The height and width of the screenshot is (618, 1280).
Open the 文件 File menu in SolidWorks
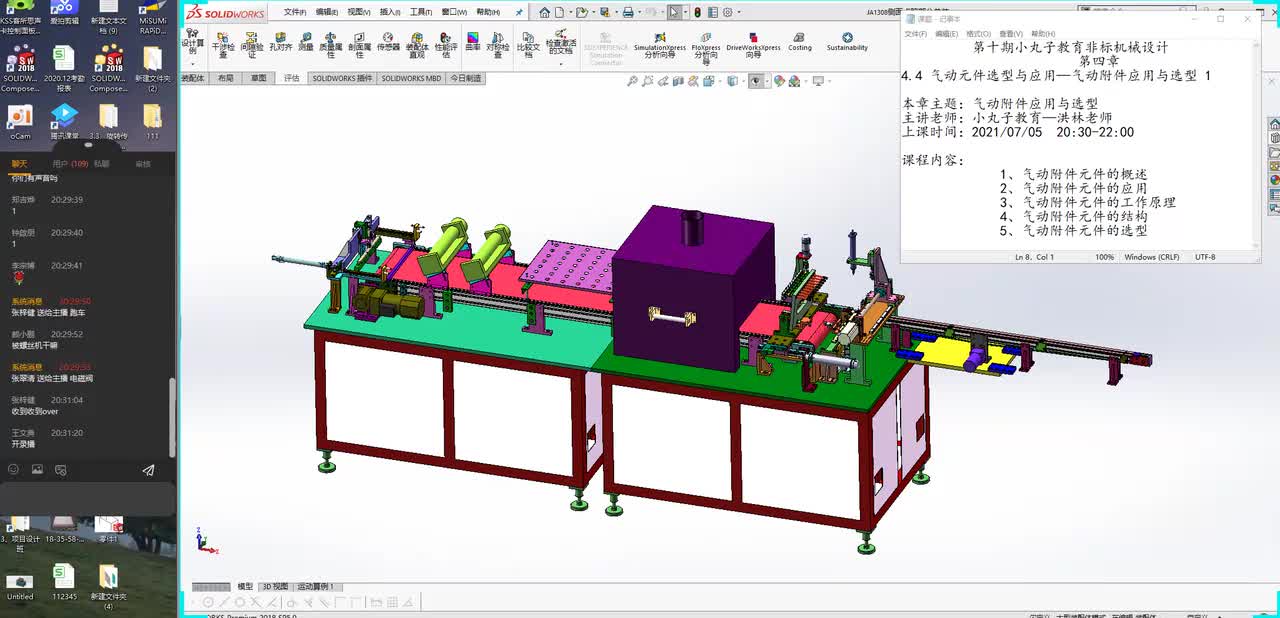point(294,12)
